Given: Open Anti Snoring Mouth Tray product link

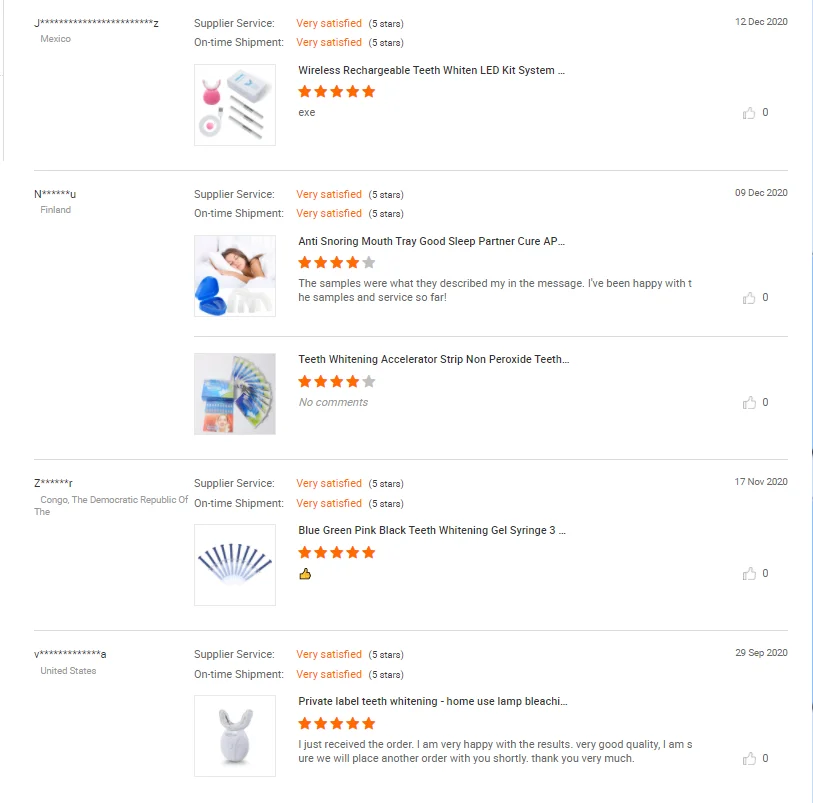Looking at the screenshot, I should click(431, 242).
